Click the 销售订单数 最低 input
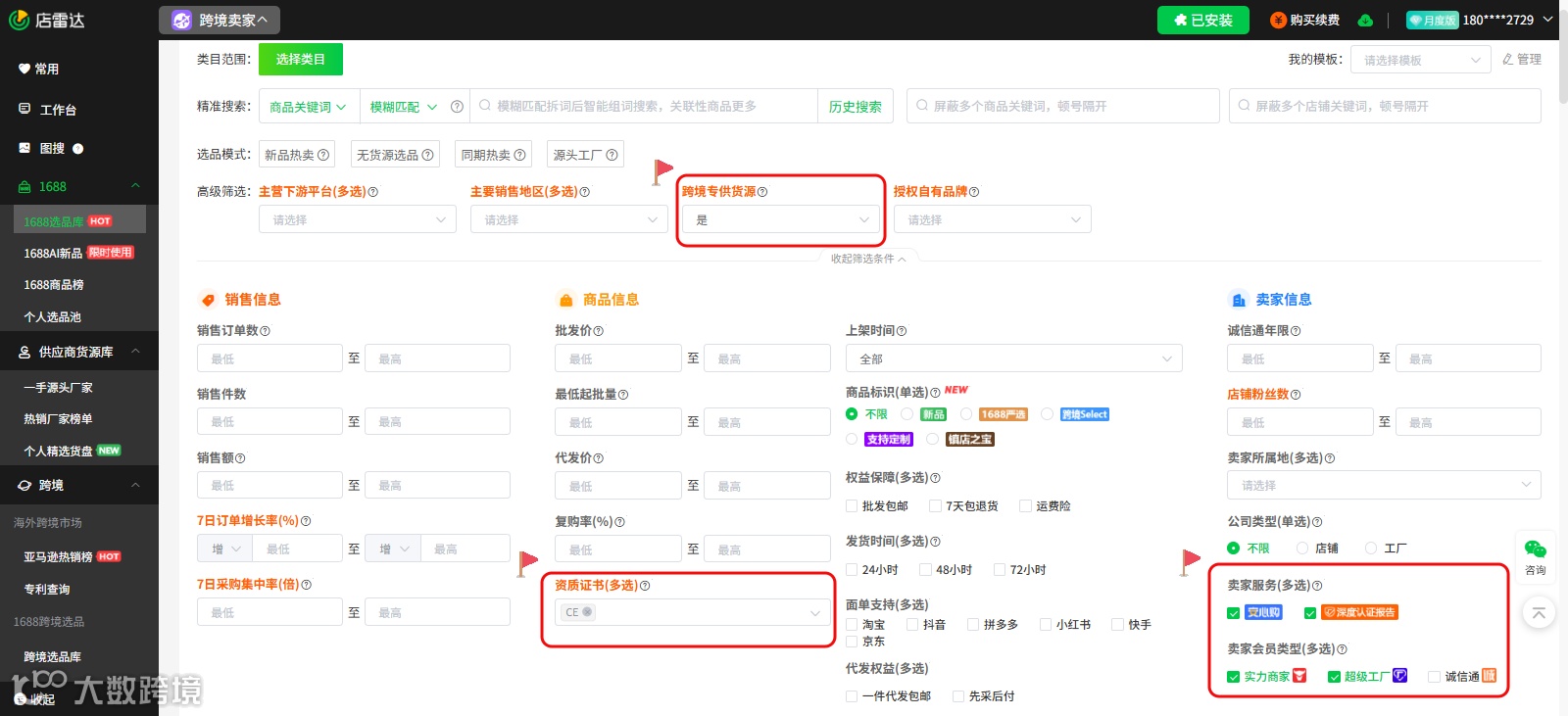This screenshot has width=1568, height=716. click(x=269, y=358)
